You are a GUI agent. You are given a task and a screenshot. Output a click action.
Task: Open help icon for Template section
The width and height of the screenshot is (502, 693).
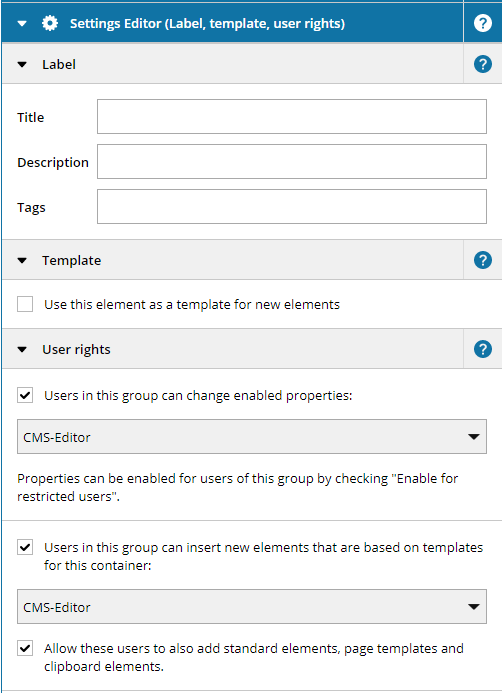coord(483,260)
